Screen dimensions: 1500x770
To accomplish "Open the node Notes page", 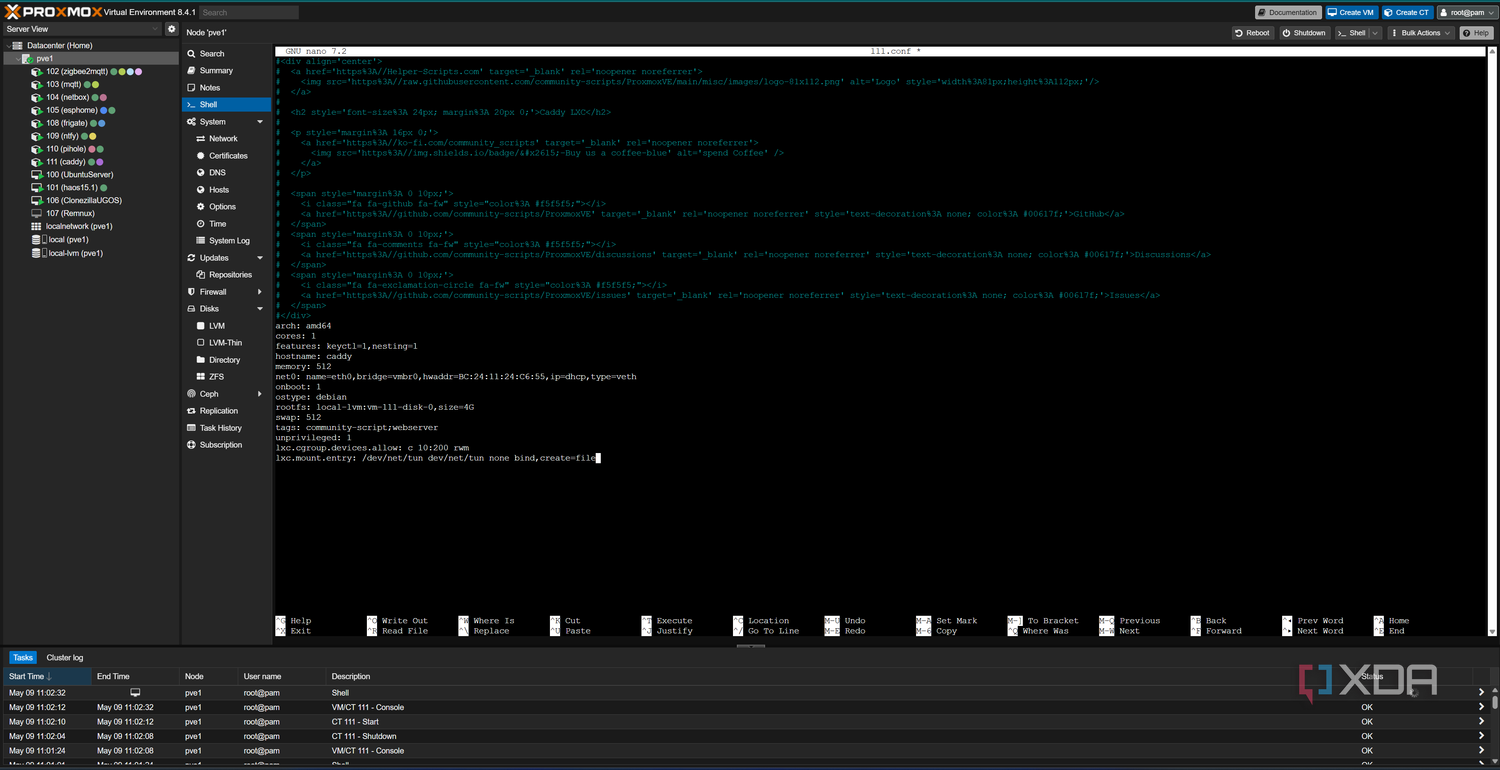I will click(226, 88).
